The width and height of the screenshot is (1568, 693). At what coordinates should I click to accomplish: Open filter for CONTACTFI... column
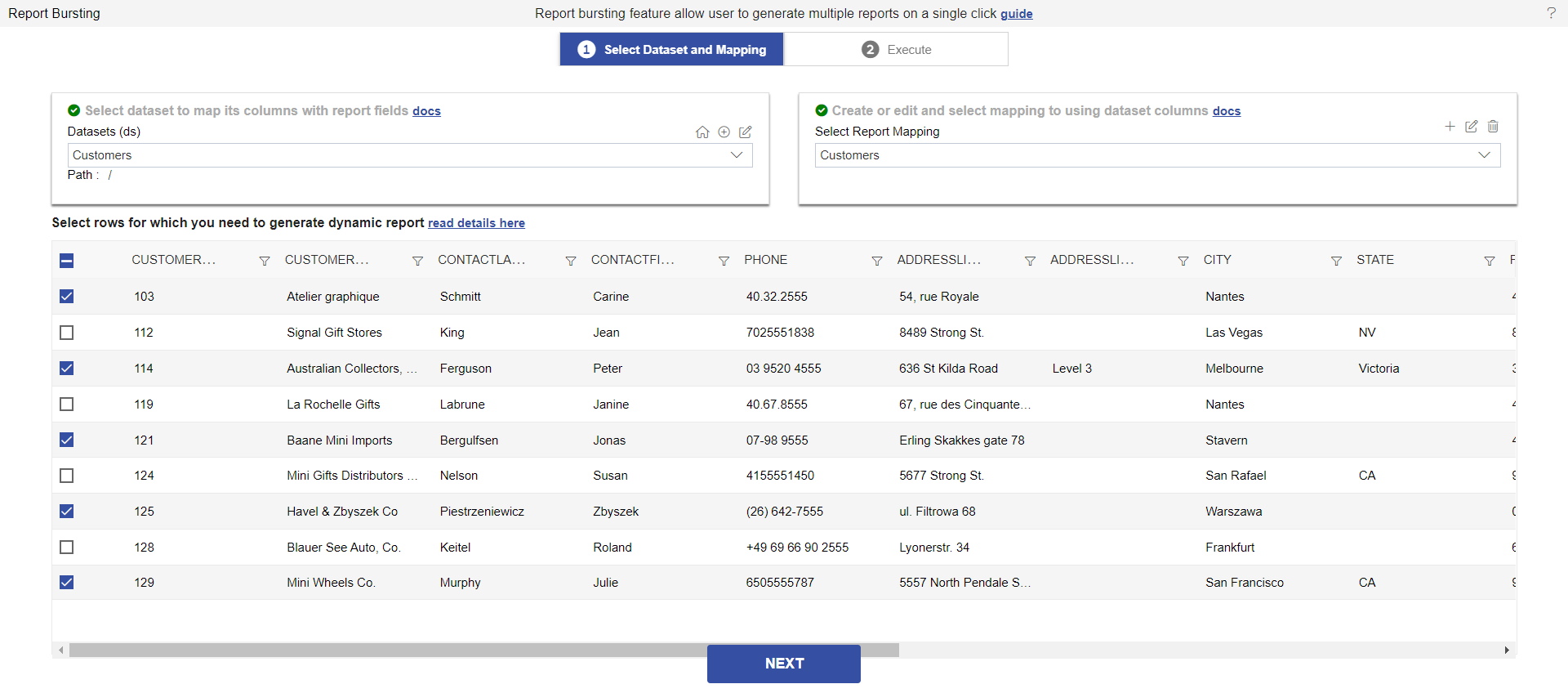coord(724,261)
